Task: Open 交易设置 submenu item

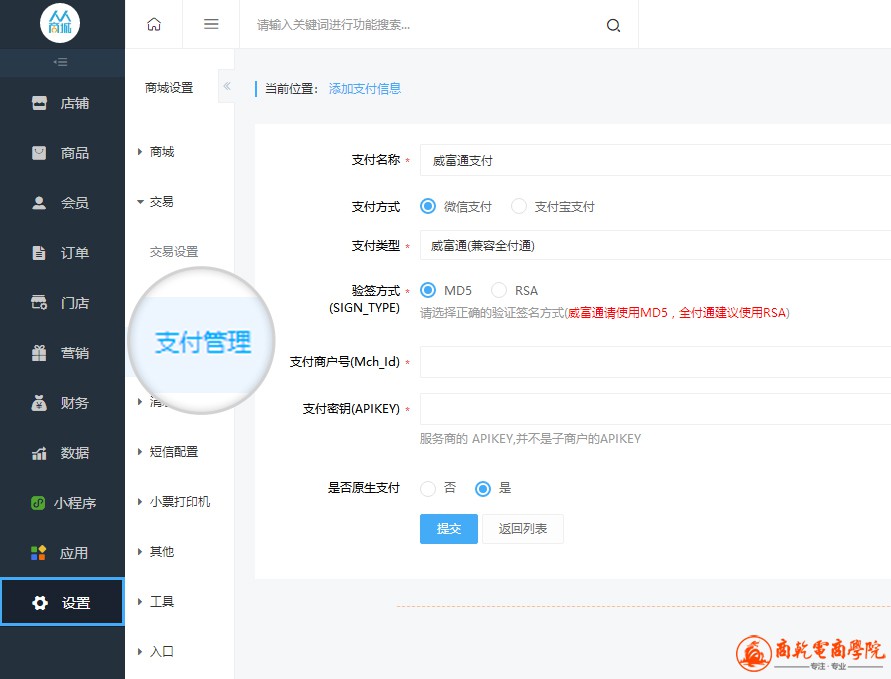Action: [174, 252]
